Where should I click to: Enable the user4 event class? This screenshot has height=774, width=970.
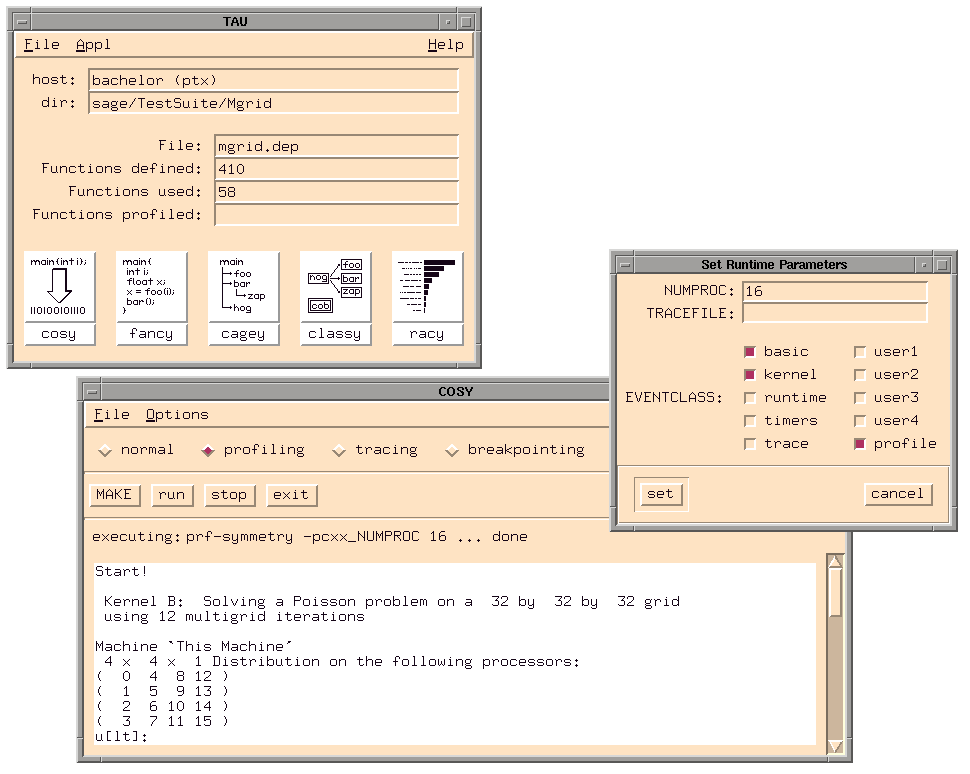pos(860,421)
